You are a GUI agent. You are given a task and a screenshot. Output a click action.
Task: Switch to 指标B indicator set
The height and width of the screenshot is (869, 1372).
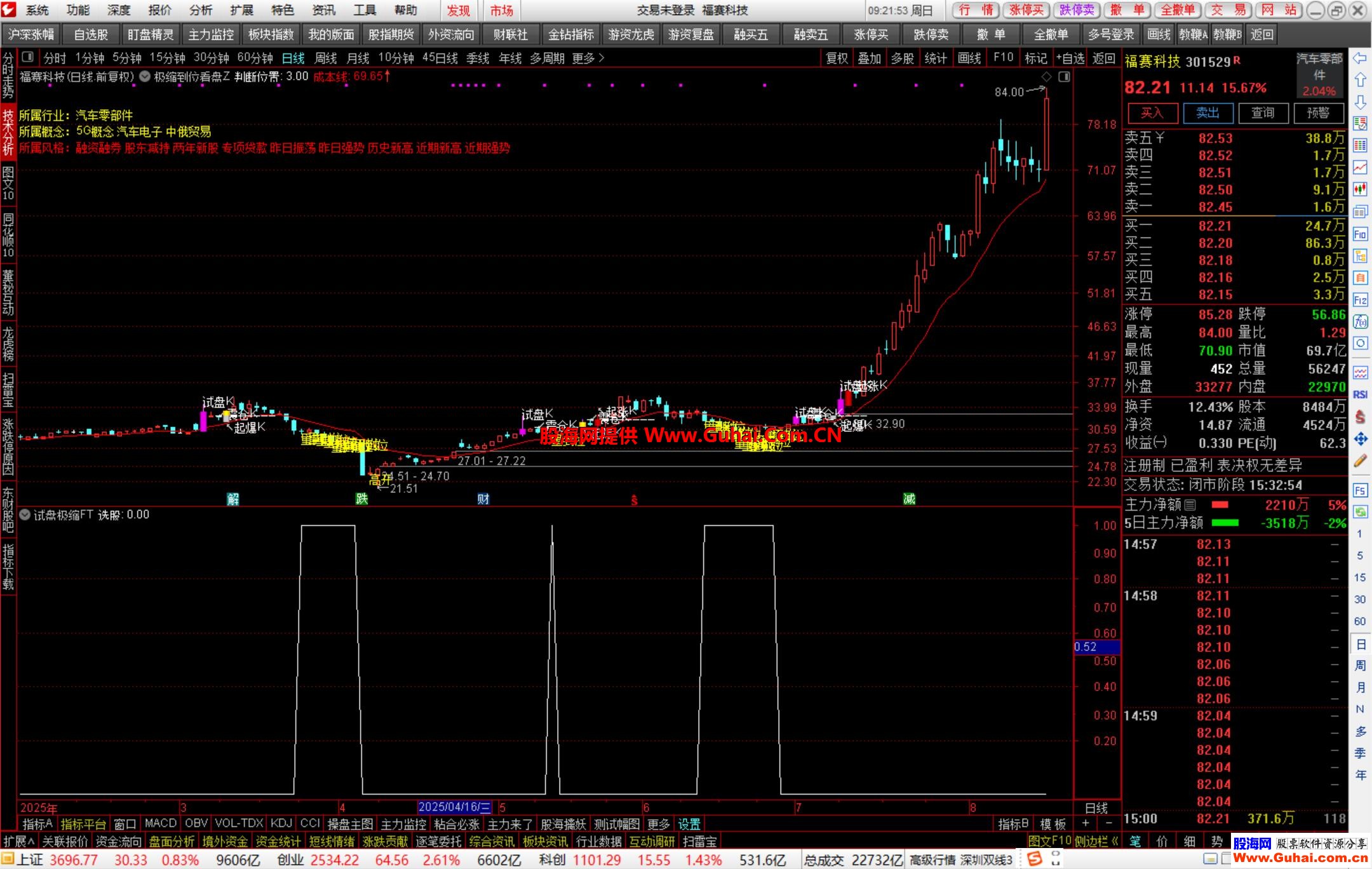[x=1012, y=824]
